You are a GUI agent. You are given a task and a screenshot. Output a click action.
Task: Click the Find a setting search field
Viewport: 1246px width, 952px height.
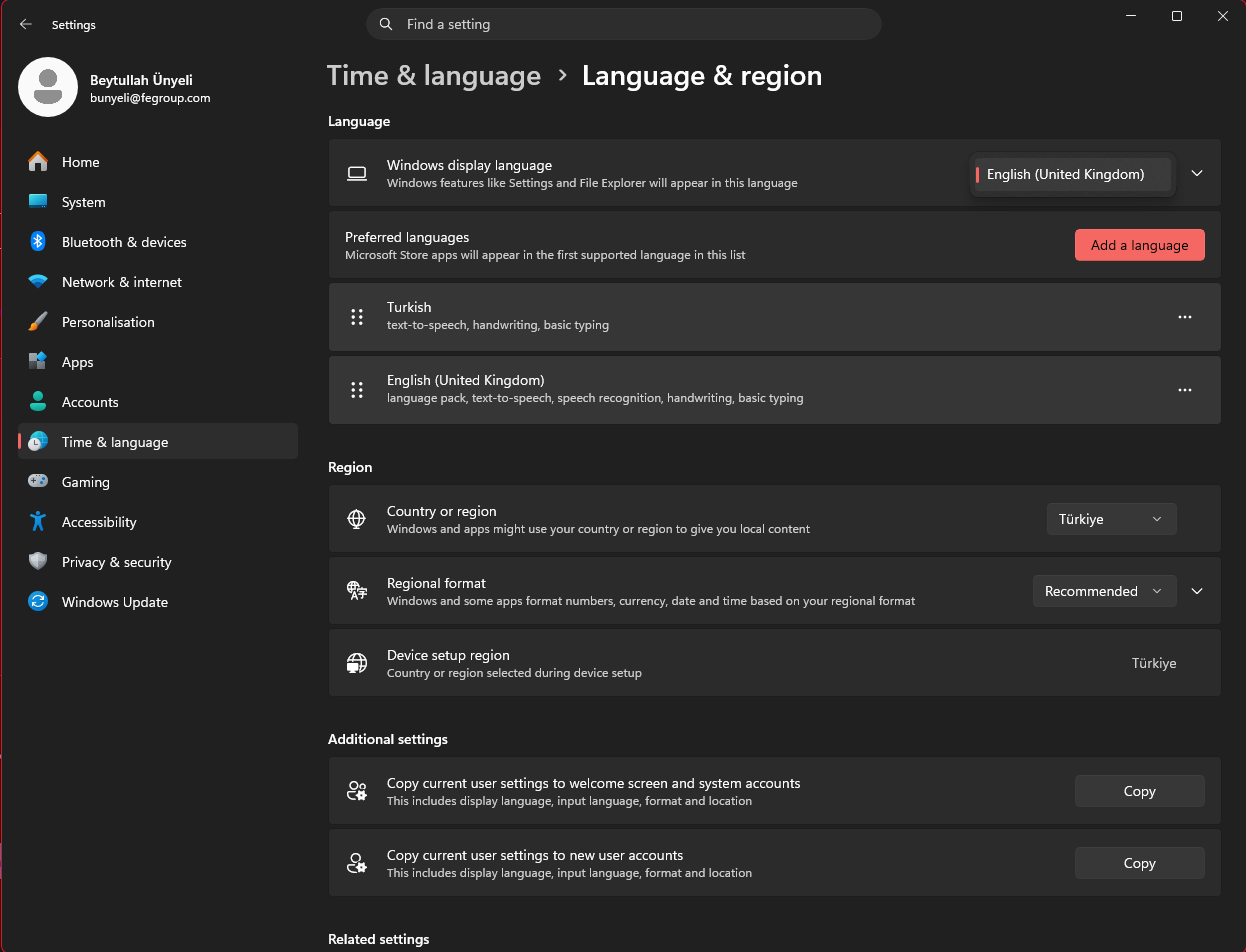(624, 24)
